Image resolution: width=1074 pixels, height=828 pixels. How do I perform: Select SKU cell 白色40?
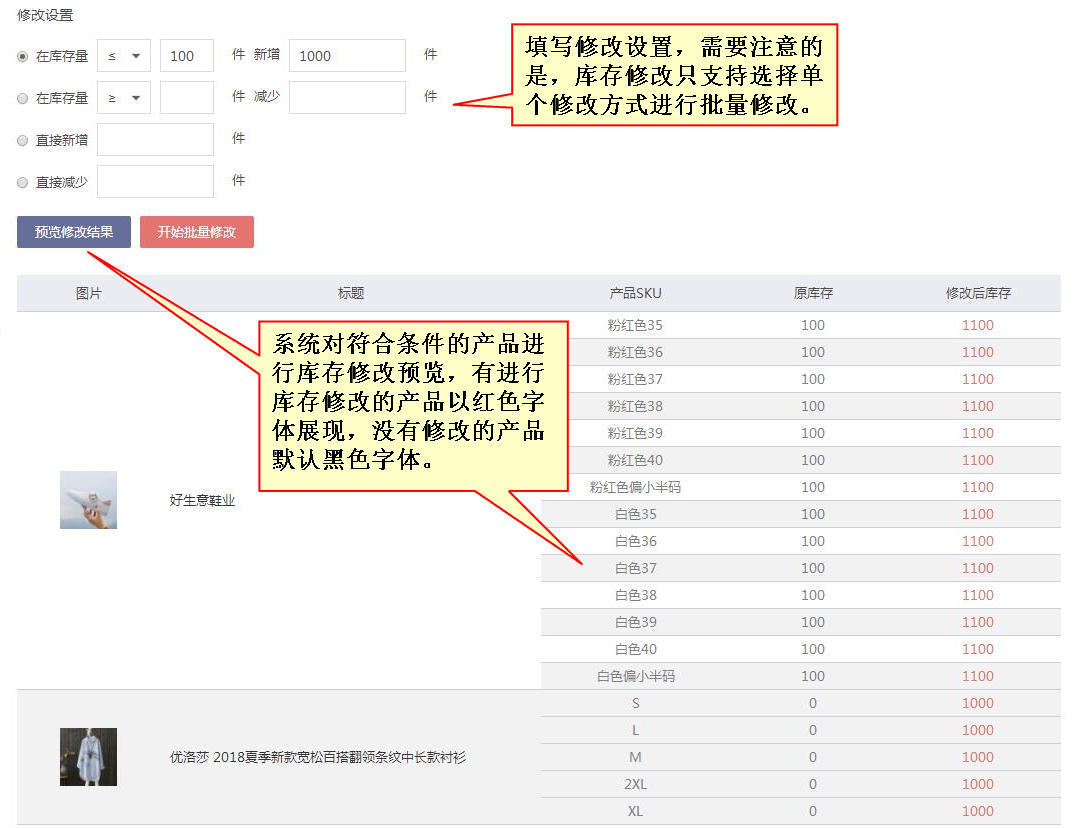[636, 649]
